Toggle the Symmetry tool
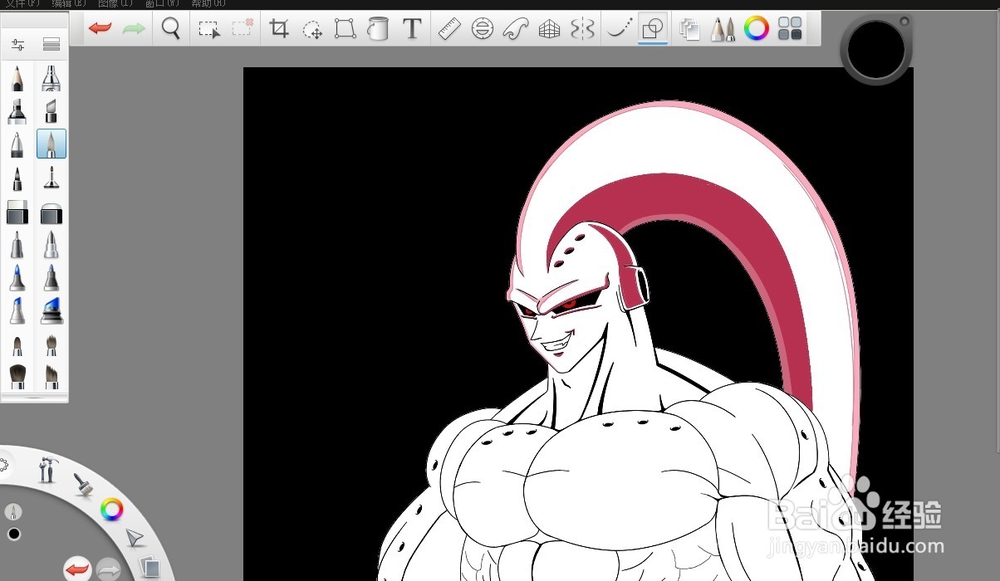The height and width of the screenshot is (581, 1000). (x=583, y=28)
